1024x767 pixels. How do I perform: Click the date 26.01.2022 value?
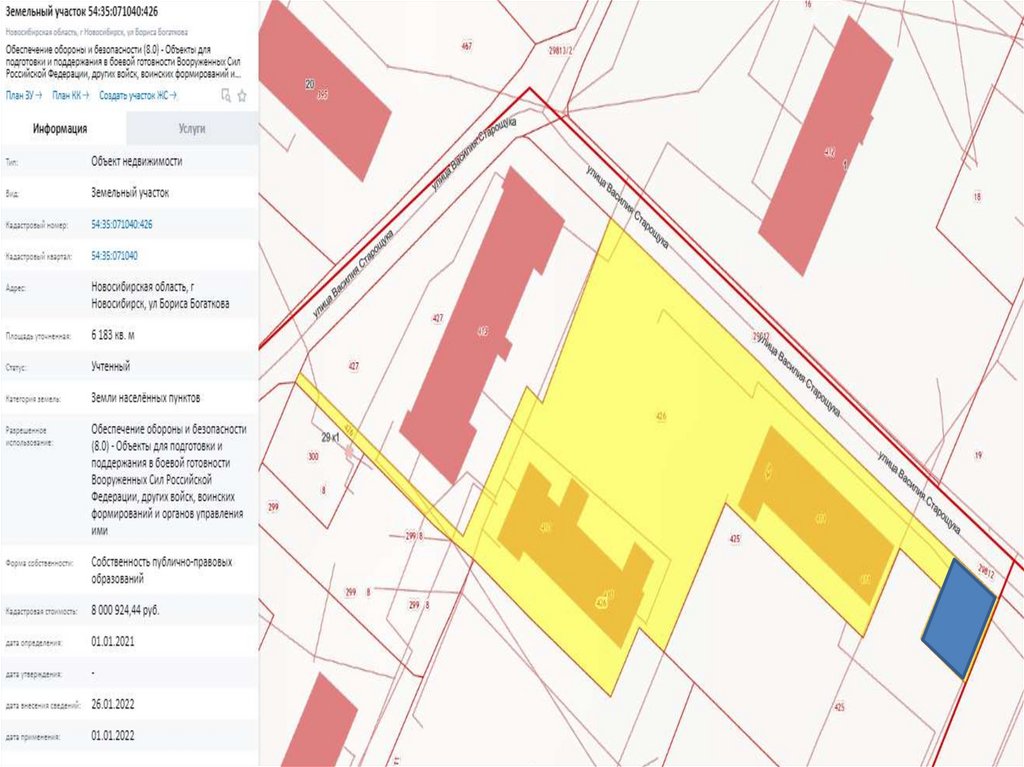(x=113, y=704)
